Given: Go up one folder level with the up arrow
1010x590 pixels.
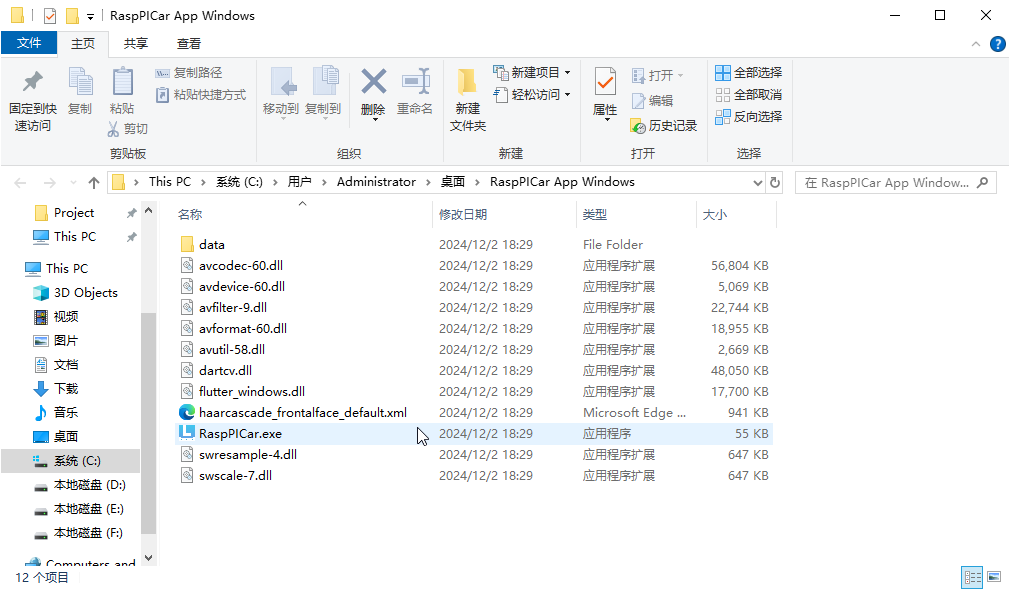Looking at the screenshot, I should [94, 183].
